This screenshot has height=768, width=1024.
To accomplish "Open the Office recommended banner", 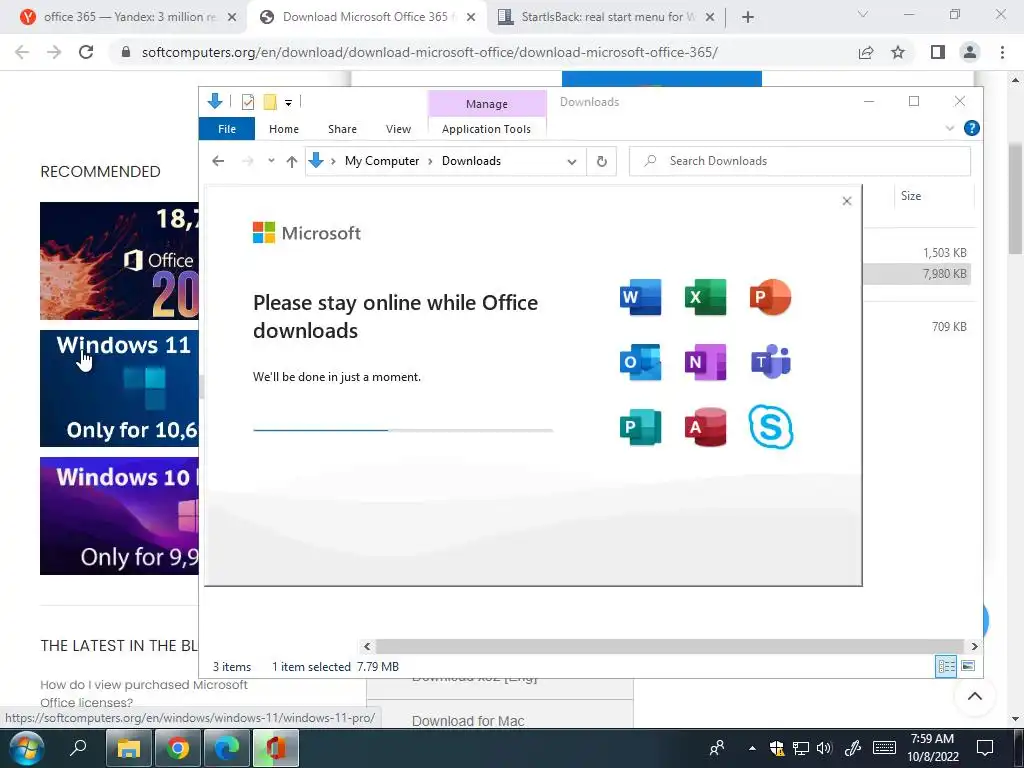I will pos(119,261).
